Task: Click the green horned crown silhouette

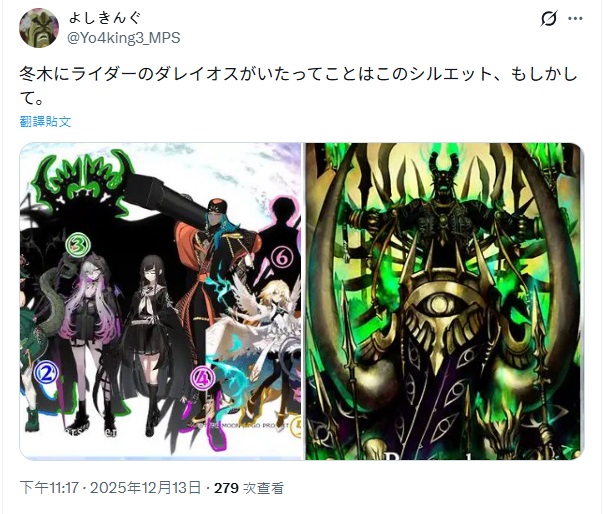Action: (85, 177)
